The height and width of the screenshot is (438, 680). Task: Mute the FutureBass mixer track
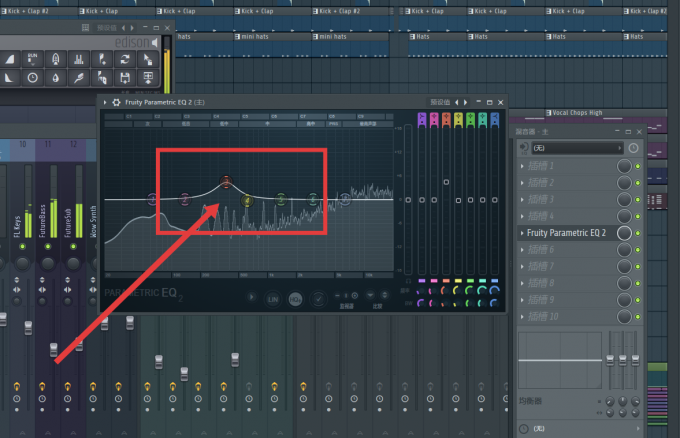tap(48, 247)
